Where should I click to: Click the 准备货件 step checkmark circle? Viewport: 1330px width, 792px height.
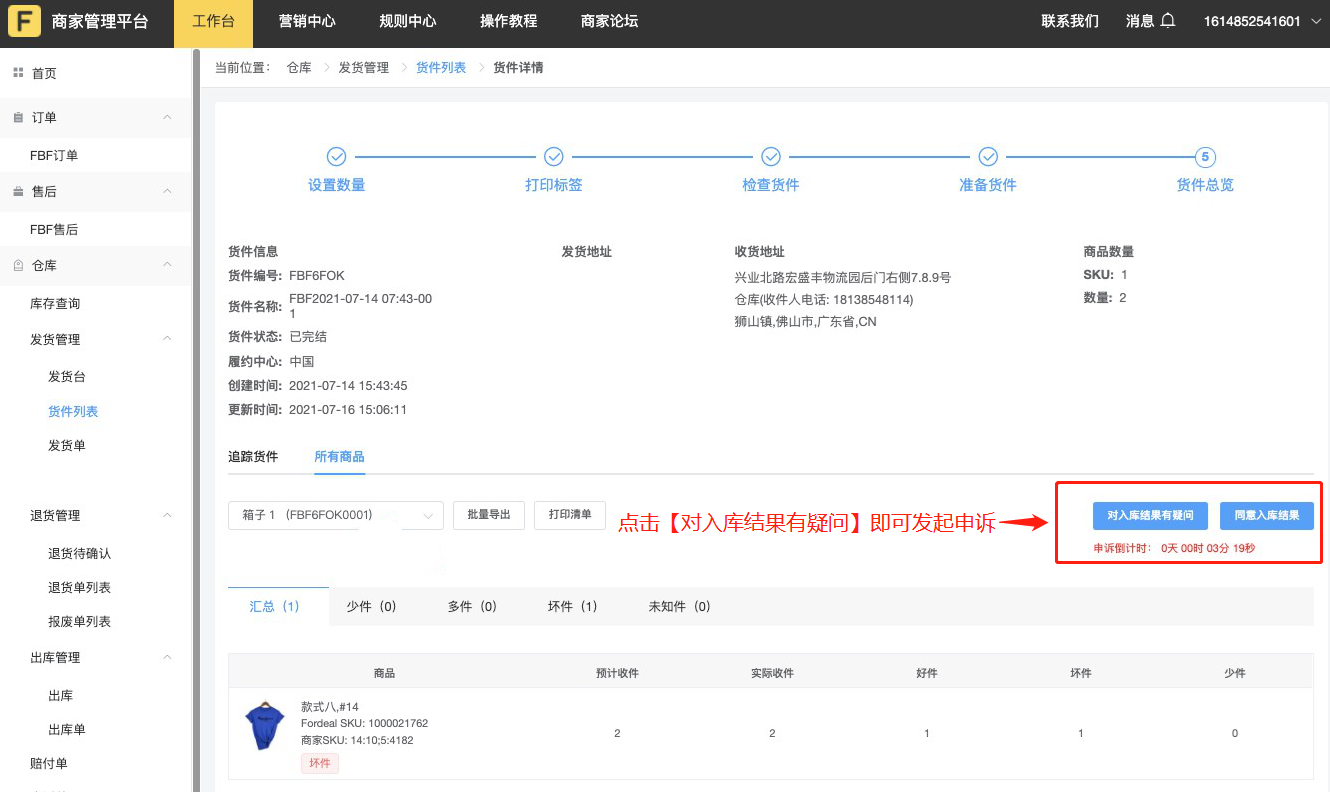coord(988,157)
